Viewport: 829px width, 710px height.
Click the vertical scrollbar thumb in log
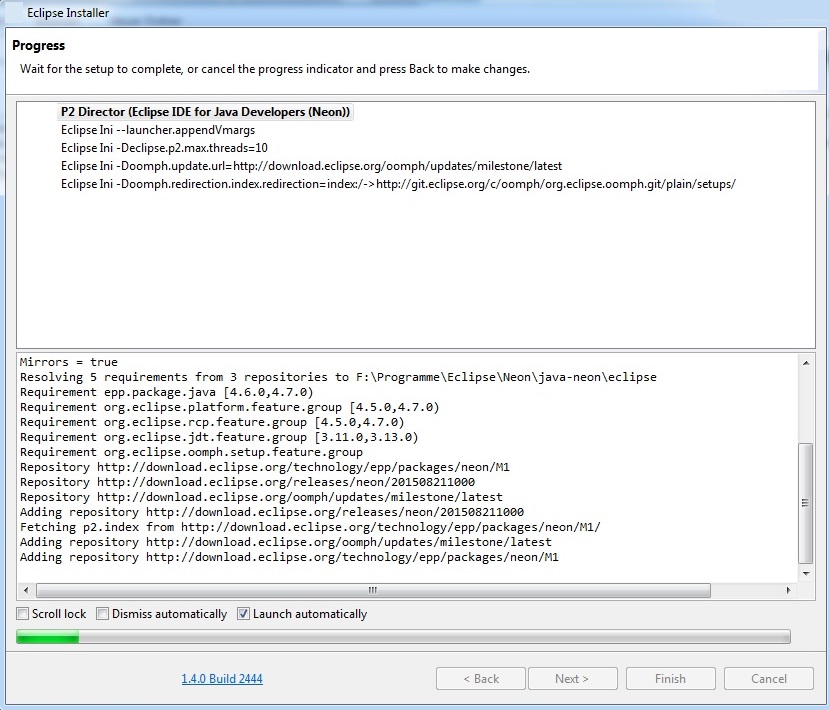806,503
